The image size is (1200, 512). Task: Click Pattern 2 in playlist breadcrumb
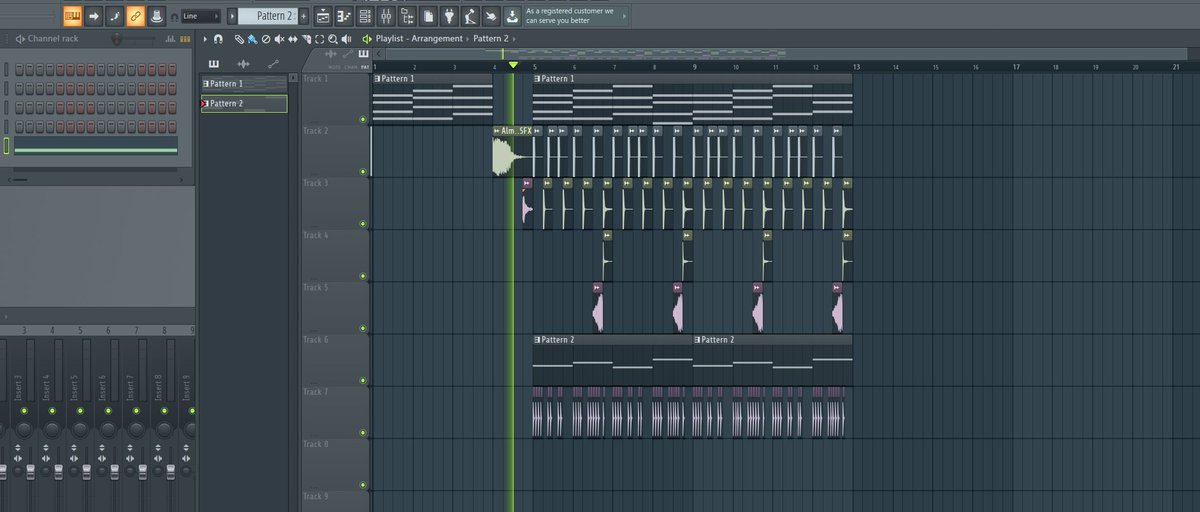[x=491, y=39]
